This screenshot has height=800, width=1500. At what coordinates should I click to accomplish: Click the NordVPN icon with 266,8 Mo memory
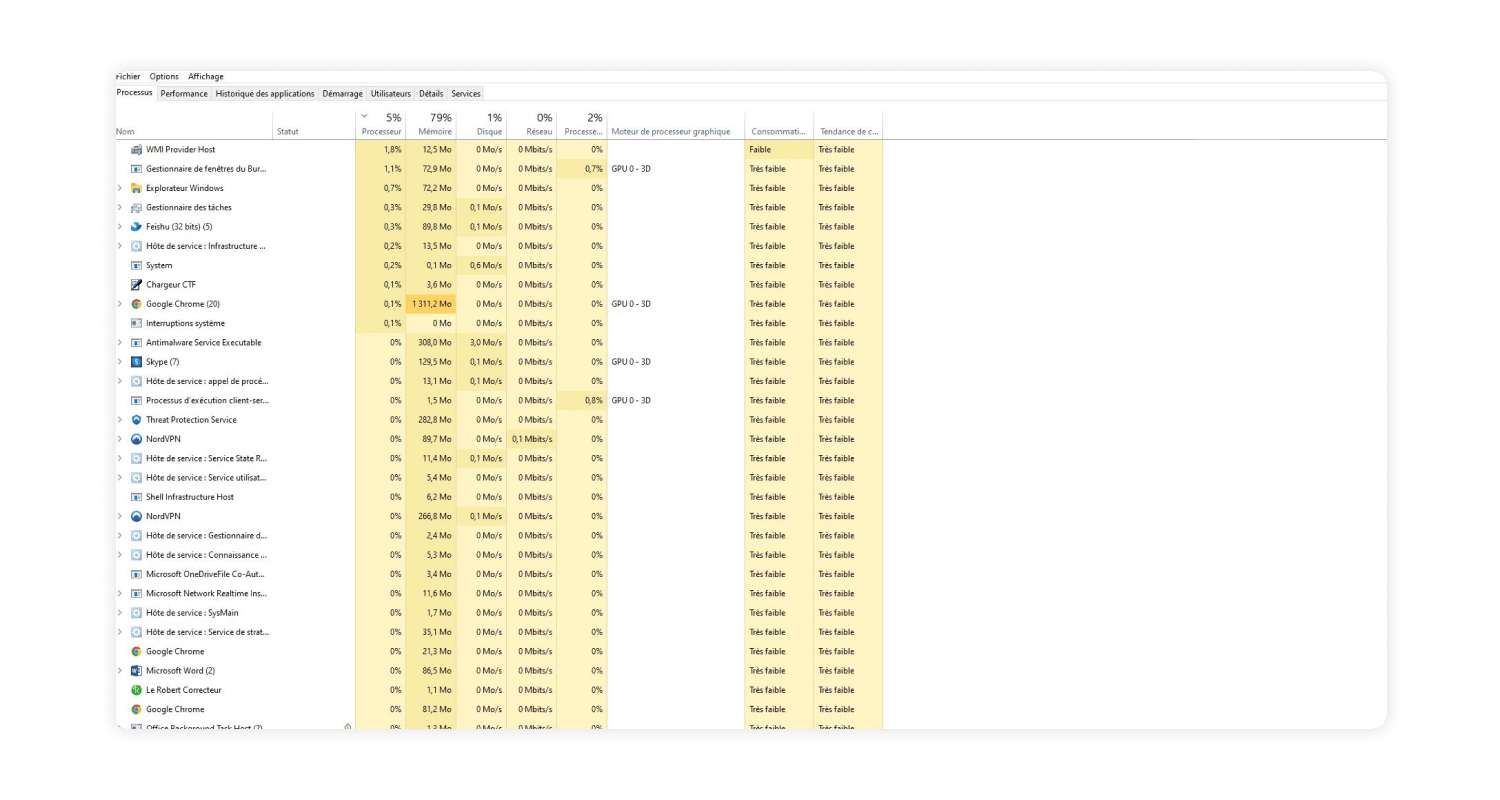click(x=136, y=516)
